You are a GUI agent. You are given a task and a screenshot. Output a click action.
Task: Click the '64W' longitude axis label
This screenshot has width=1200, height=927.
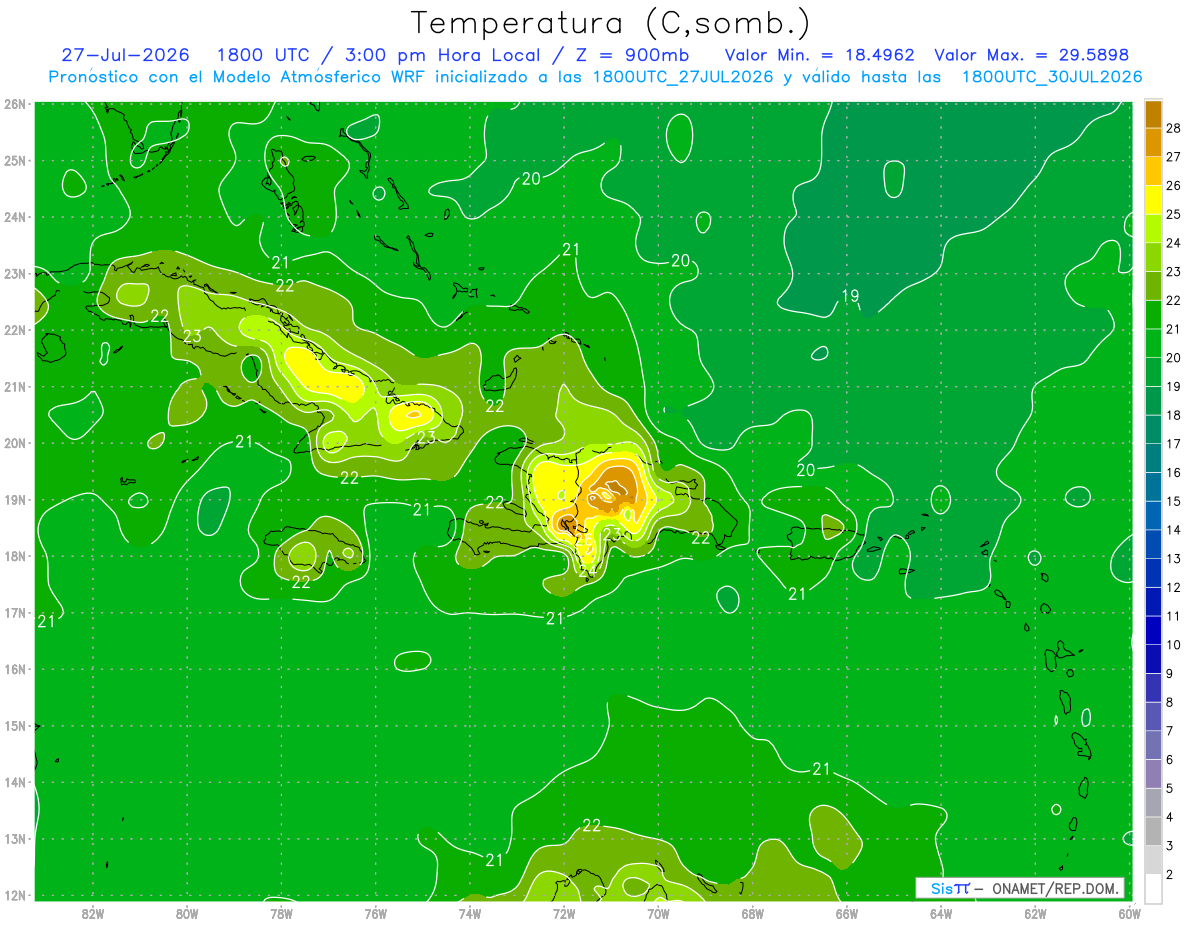click(x=941, y=913)
